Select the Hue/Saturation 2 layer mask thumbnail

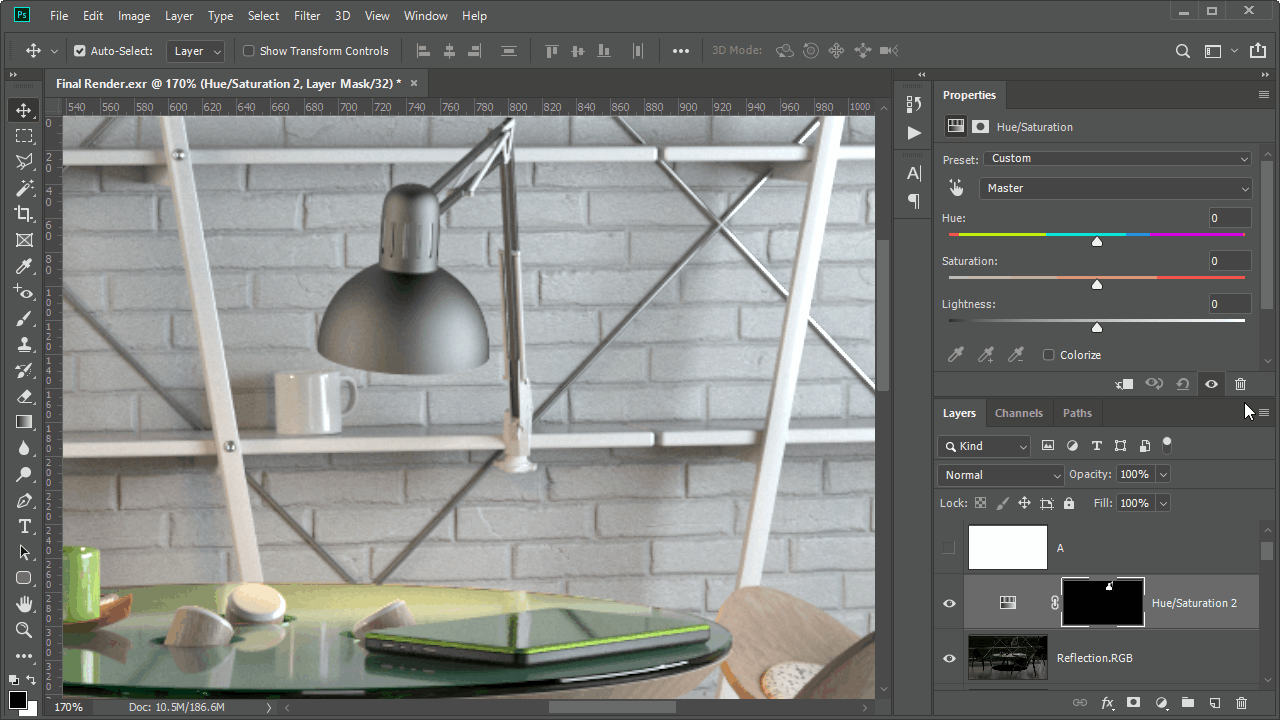pos(1103,603)
